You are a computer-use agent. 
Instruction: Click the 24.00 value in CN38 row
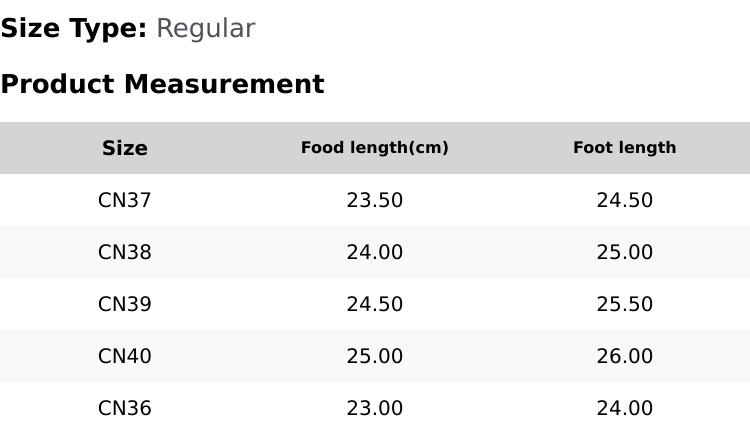point(375,252)
